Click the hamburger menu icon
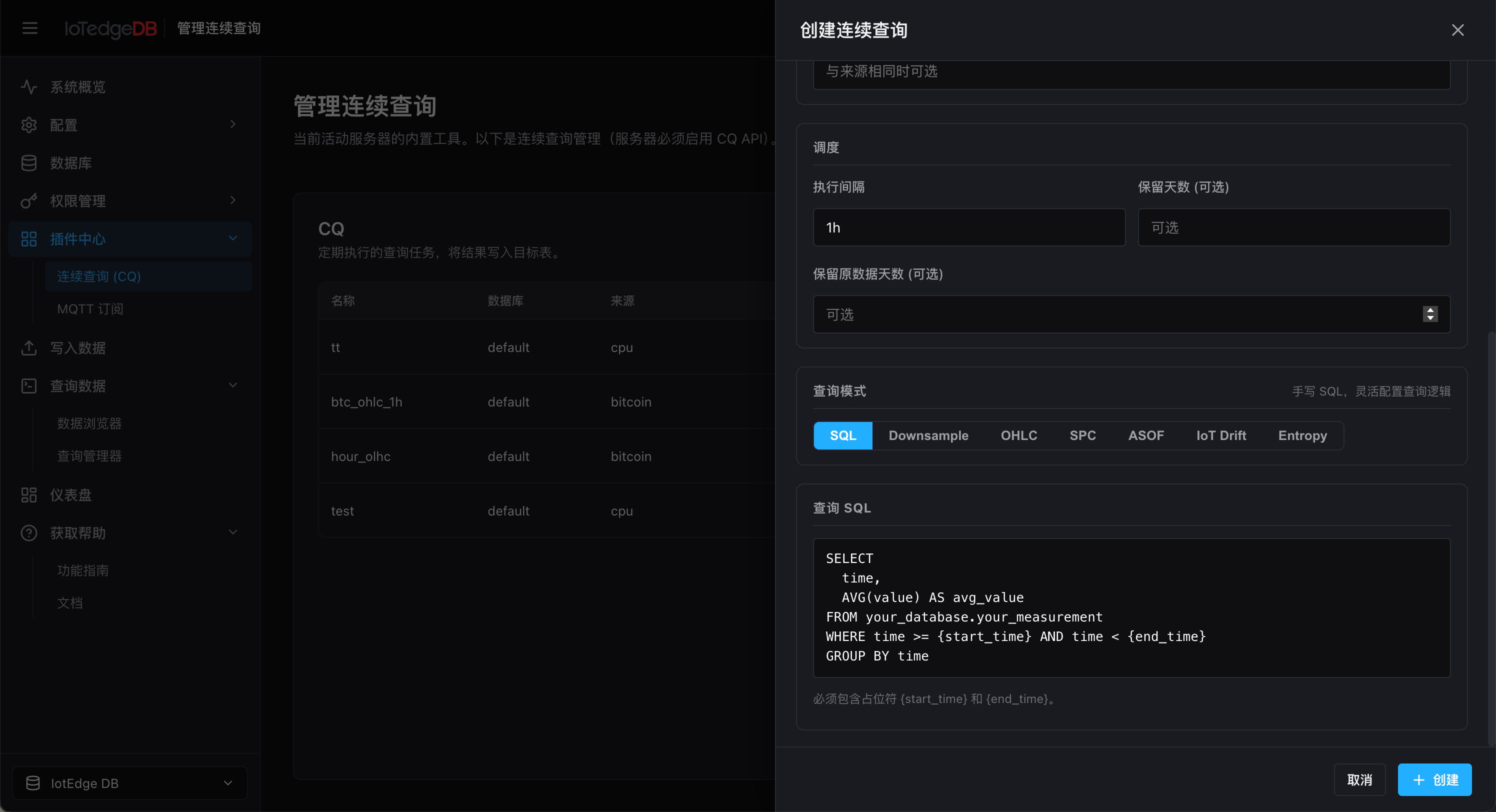Image resolution: width=1496 pixels, height=812 pixels. (29, 28)
